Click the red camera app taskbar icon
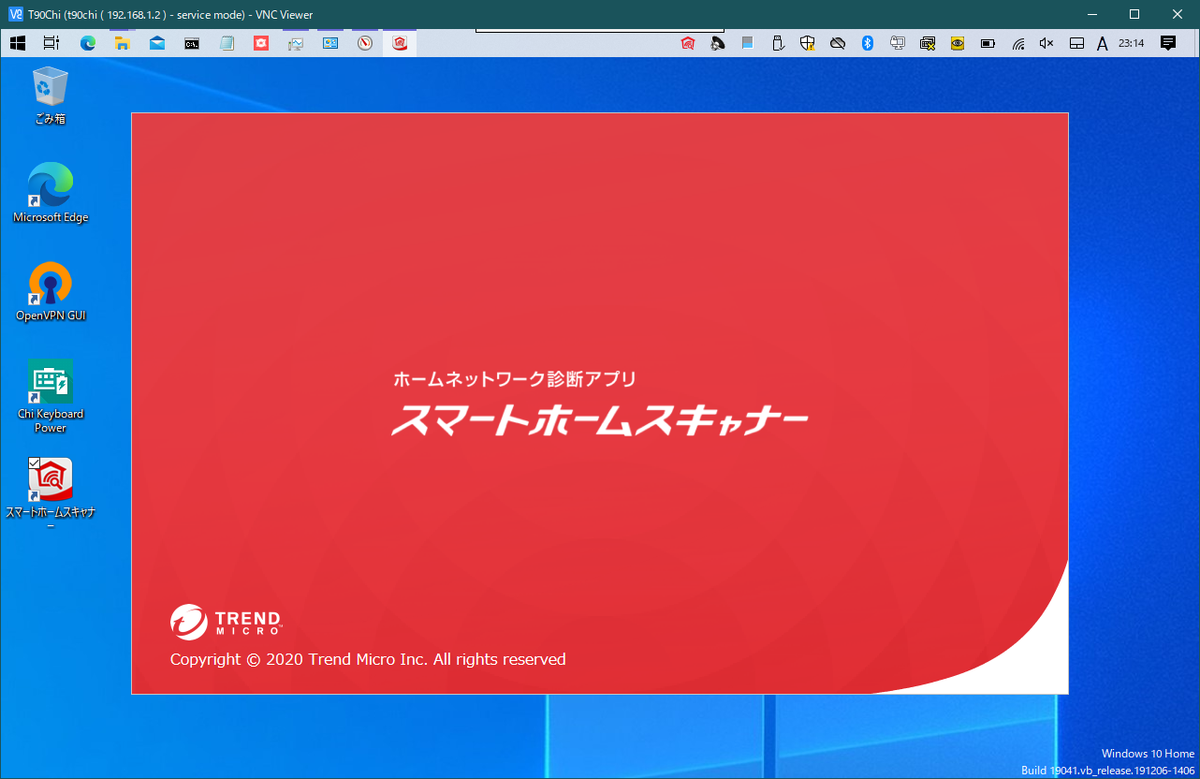The width and height of the screenshot is (1200, 779). pyautogui.click(x=261, y=43)
